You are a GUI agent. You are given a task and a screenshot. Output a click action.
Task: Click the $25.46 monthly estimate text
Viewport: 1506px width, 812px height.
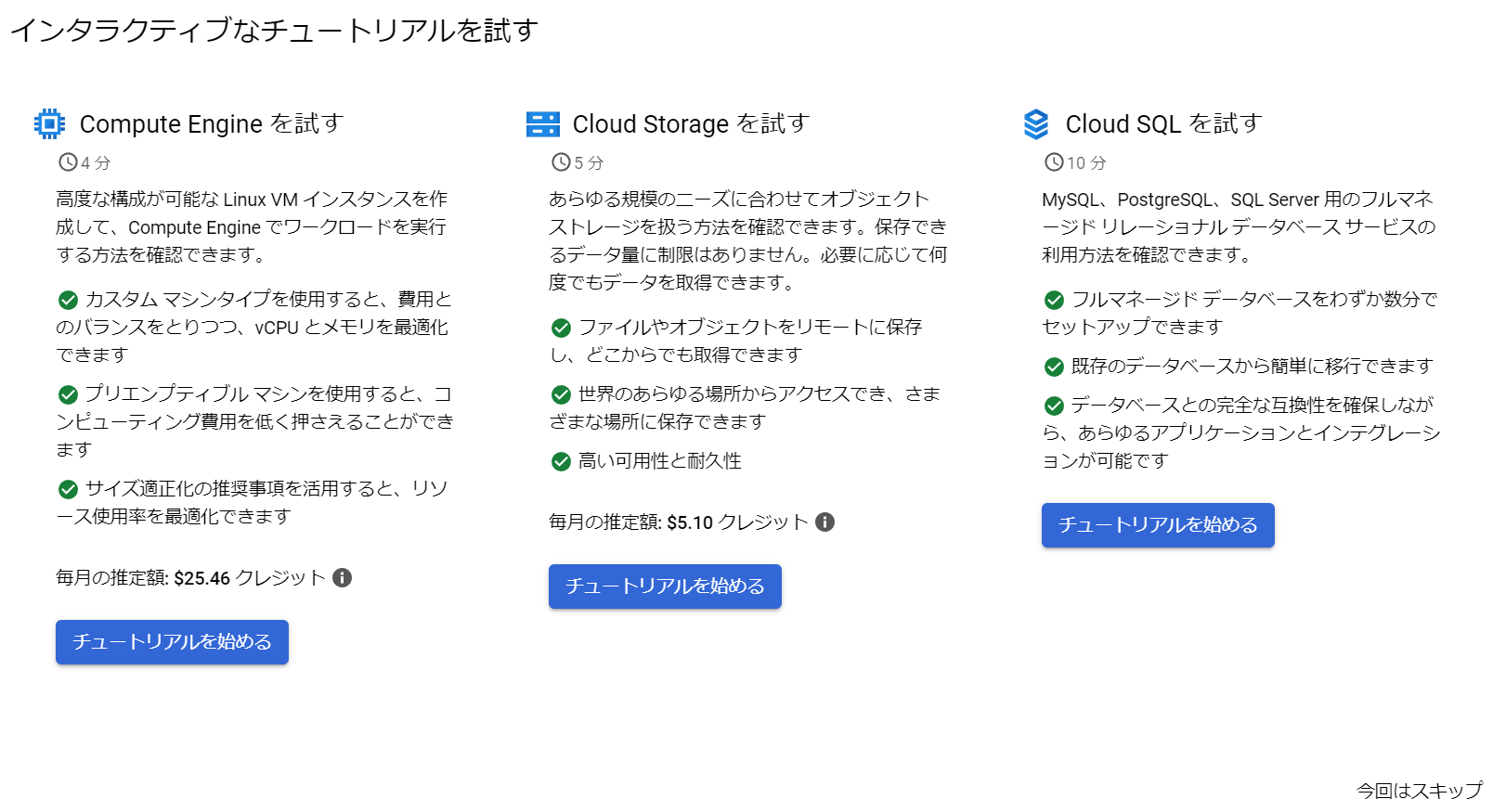click(201, 578)
